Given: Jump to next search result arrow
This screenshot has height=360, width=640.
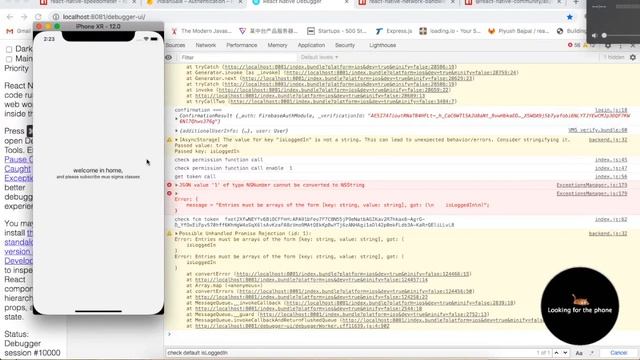Looking at the screenshot, I should pos(565,353).
